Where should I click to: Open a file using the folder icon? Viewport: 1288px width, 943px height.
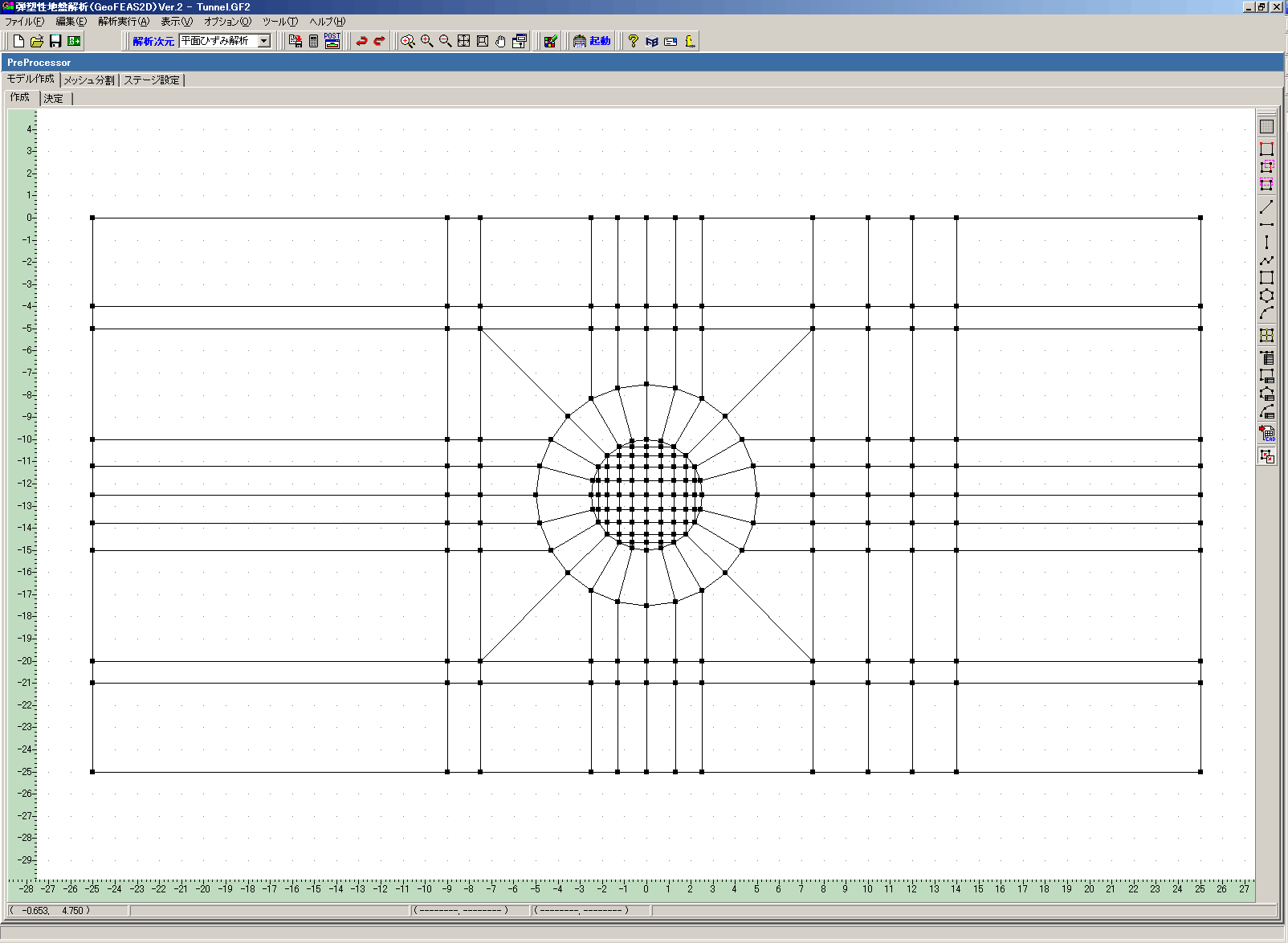[x=37, y=41]
